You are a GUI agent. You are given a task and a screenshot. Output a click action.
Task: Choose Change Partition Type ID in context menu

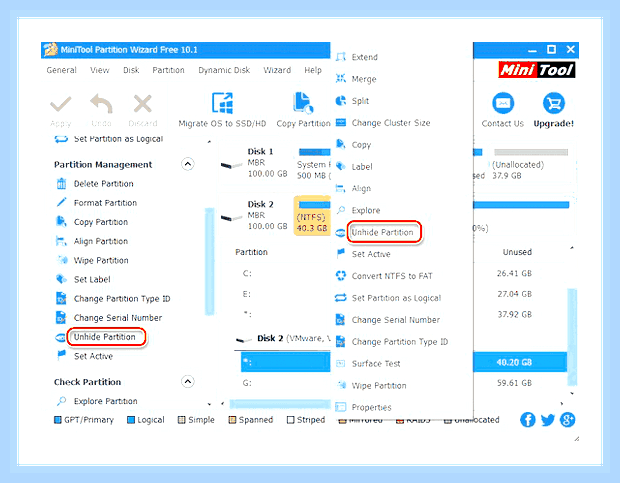pos(400,341)
